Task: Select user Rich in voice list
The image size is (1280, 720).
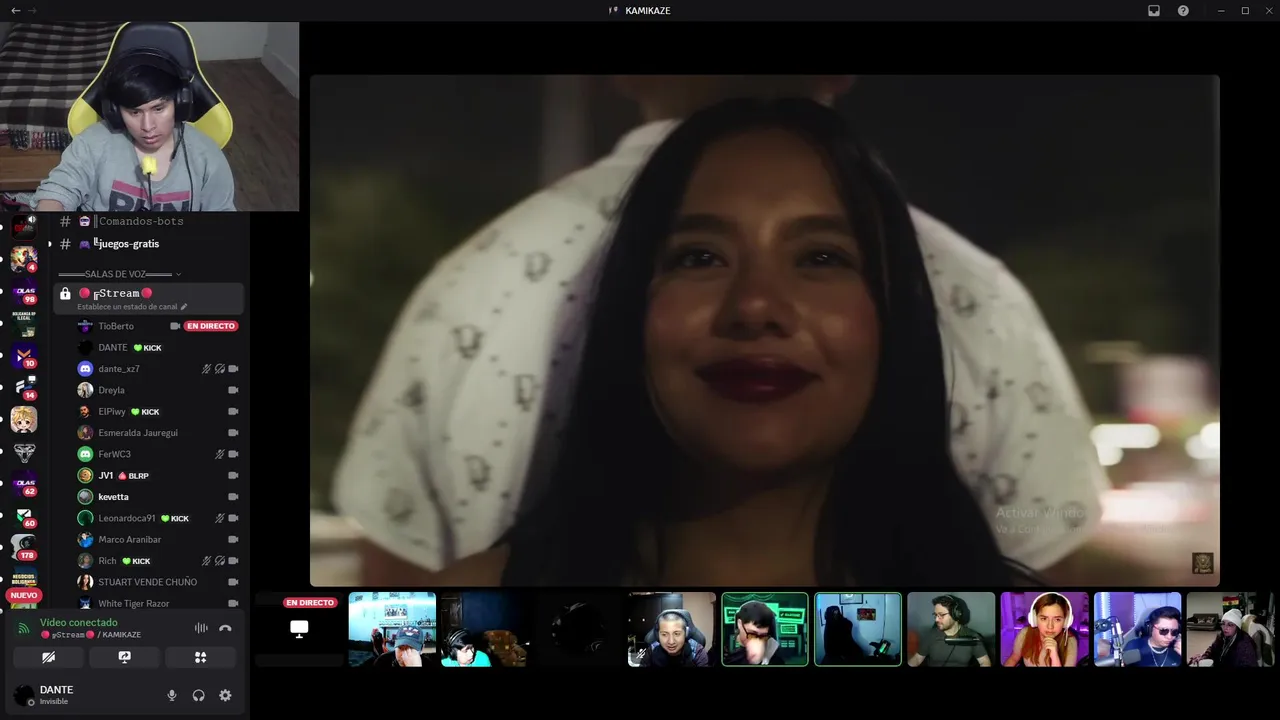Action: [x=107, y=561]
